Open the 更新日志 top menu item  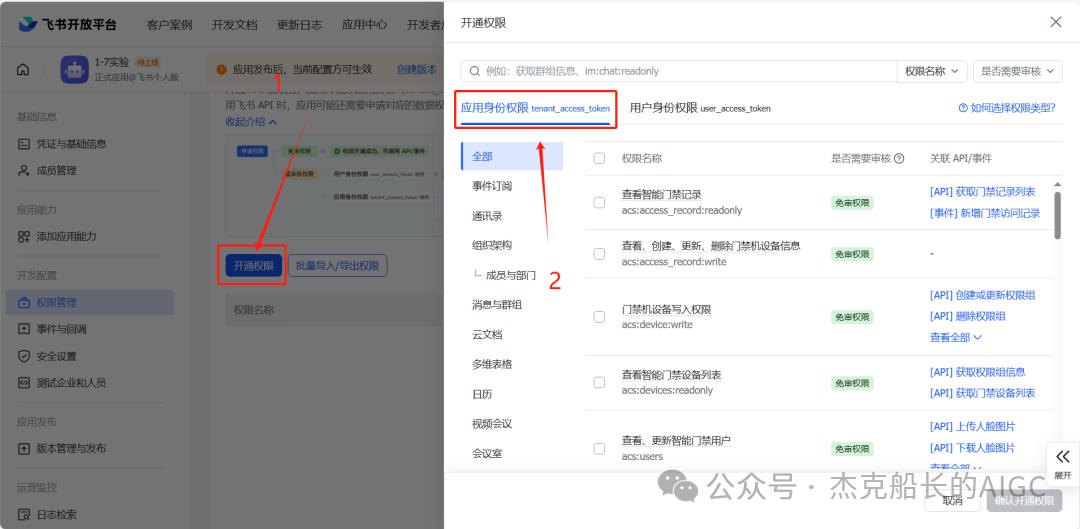300,25
